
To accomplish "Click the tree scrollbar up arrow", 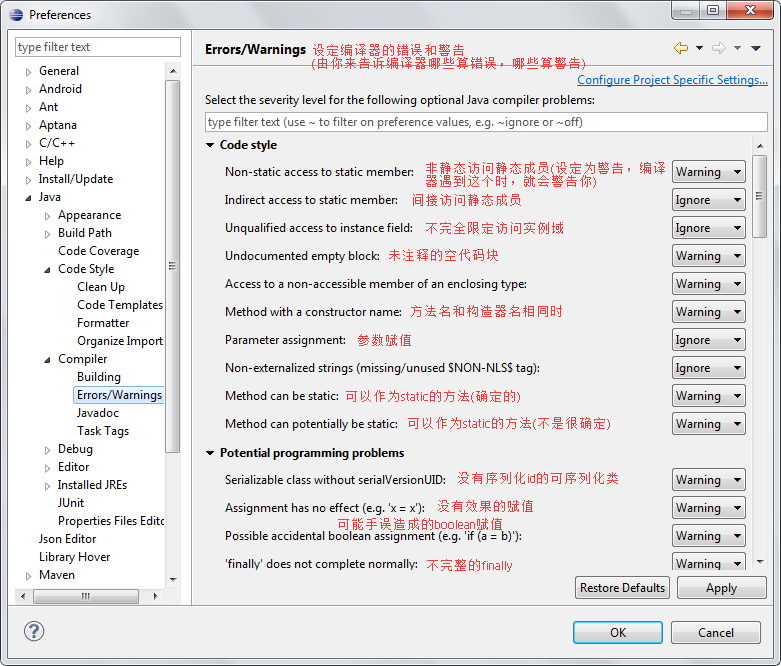I will 173,71.
